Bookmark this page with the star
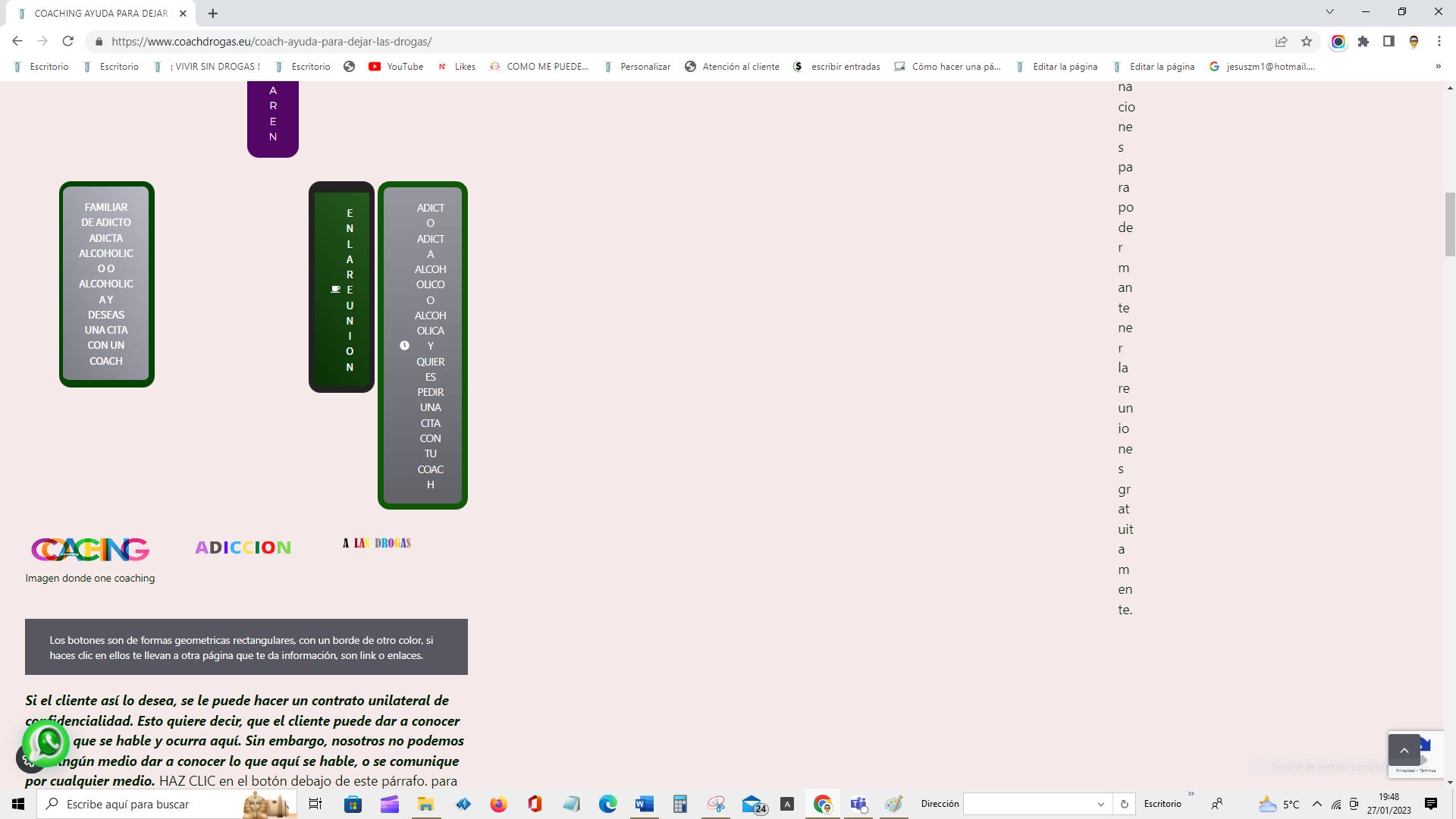1456x819 pixels. click(1306, 42)
